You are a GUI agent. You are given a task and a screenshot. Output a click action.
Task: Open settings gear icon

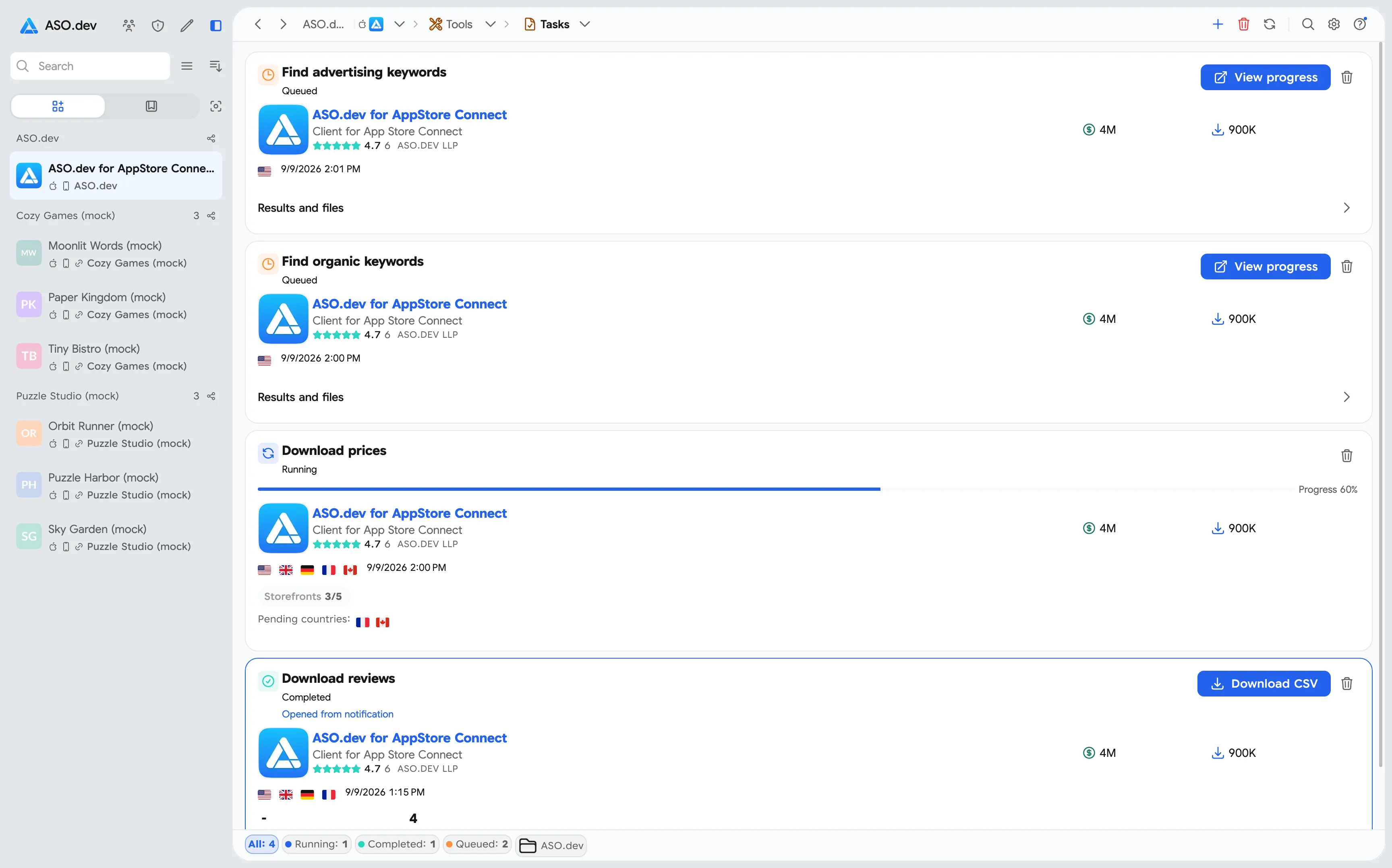1334,24
